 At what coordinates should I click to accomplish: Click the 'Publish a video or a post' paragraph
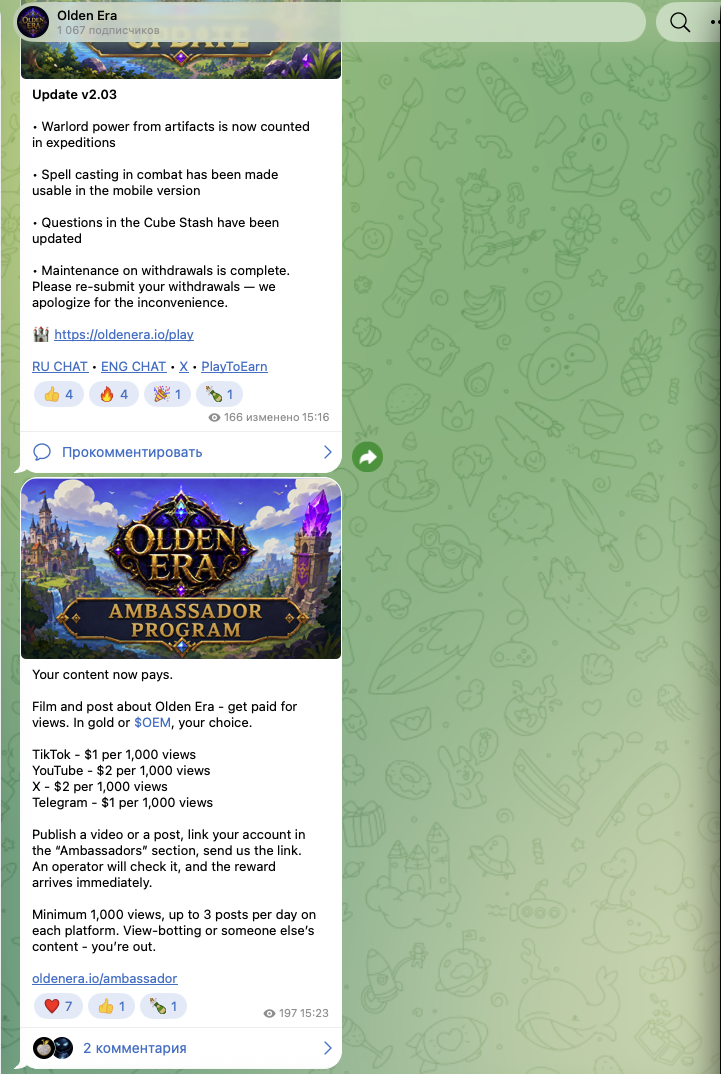click(169, 859)
